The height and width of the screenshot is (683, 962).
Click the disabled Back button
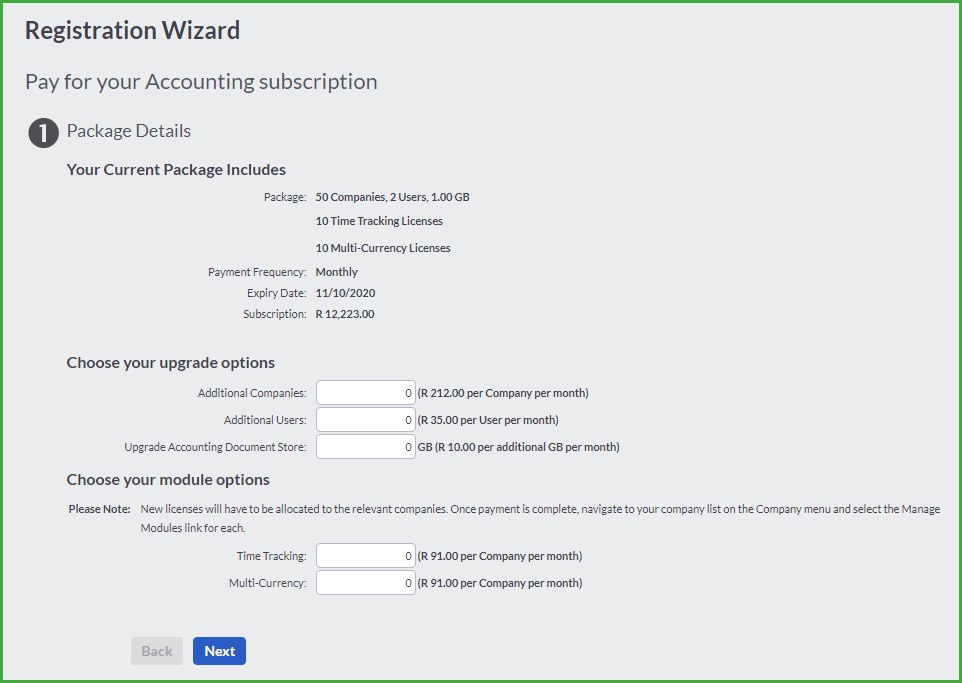[157, 651]
